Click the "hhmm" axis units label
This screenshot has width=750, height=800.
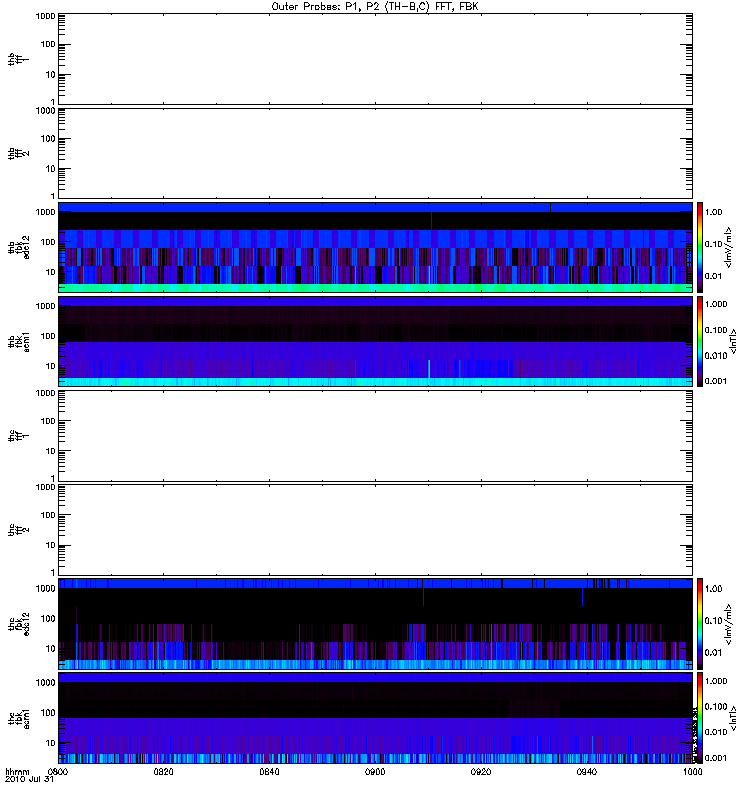(x=17, y=772)
